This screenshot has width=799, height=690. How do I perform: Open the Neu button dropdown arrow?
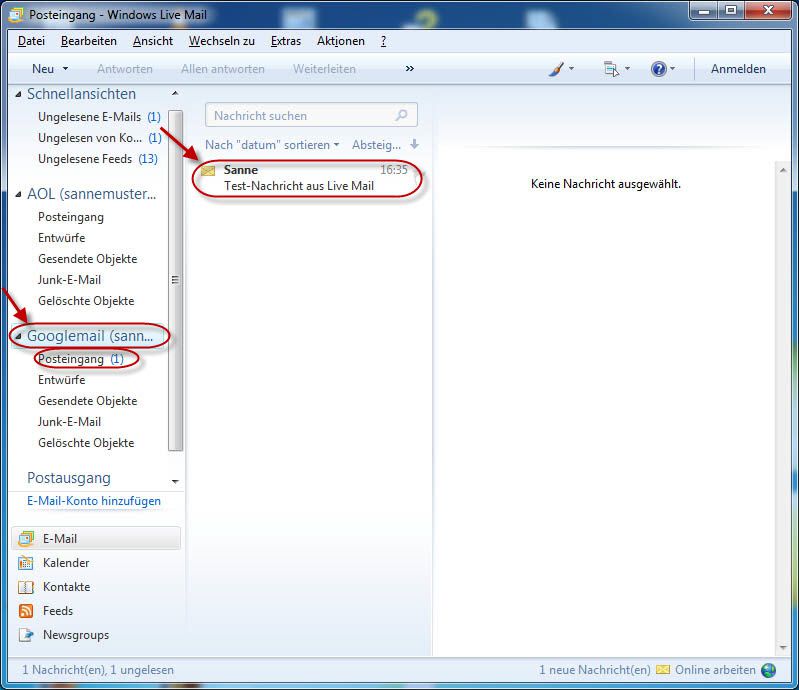click(x=66, y=69)
